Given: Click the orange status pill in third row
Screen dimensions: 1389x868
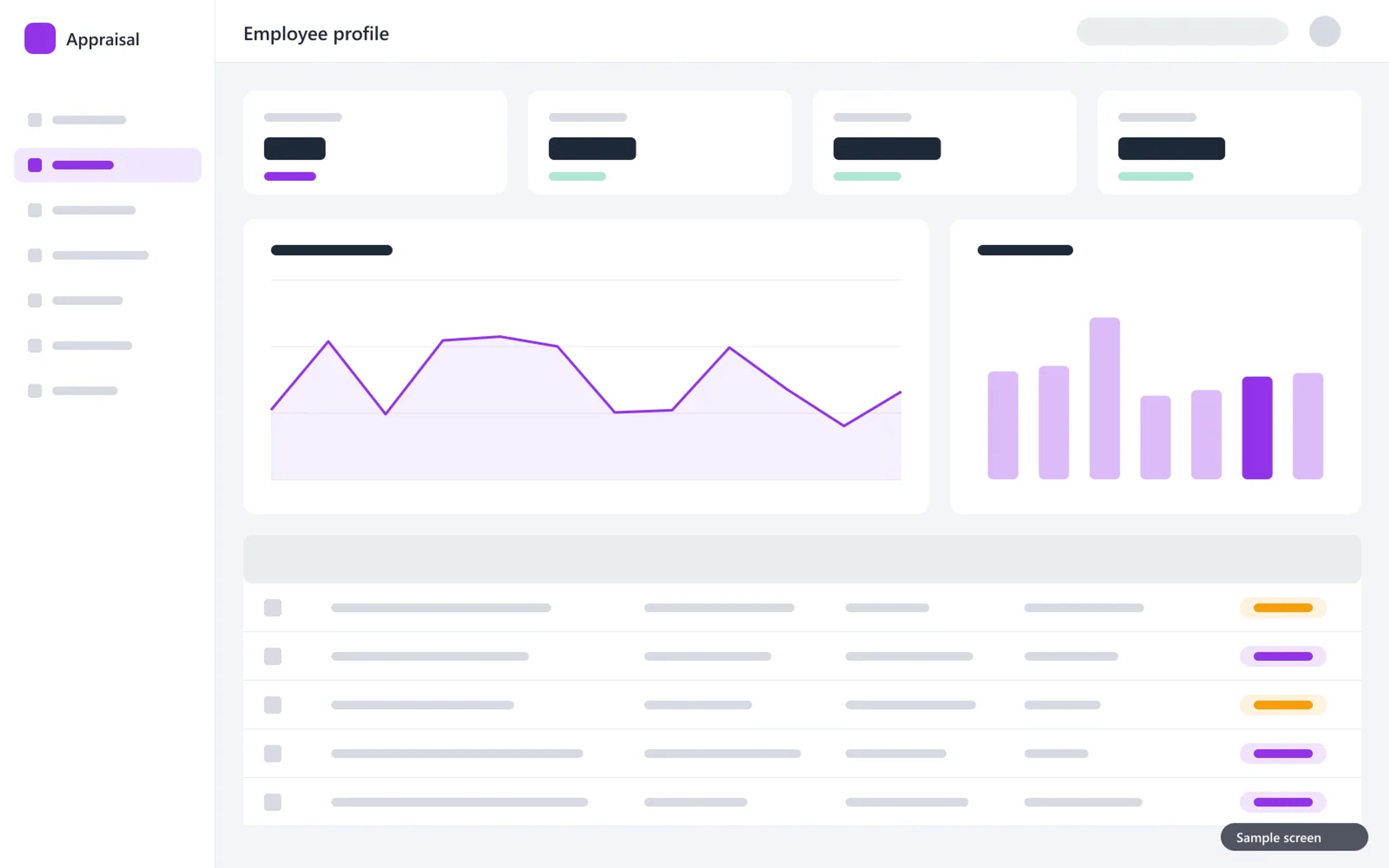Looking at the screenshot, I should [1283, 705].
